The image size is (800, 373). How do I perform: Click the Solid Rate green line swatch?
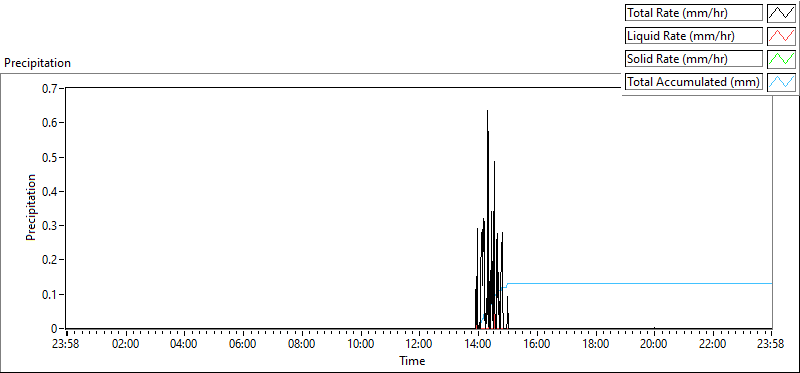(x=782, y=59)
